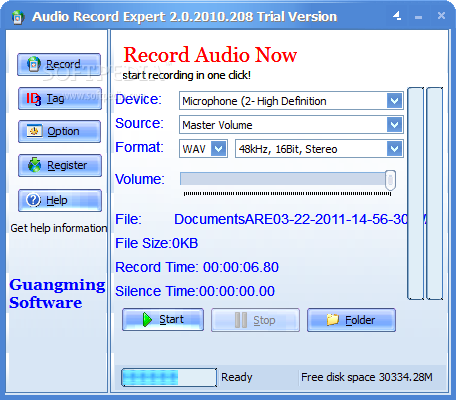Click the Volume: label
This screenshot has width=456, height=400.
coord(140,179)
